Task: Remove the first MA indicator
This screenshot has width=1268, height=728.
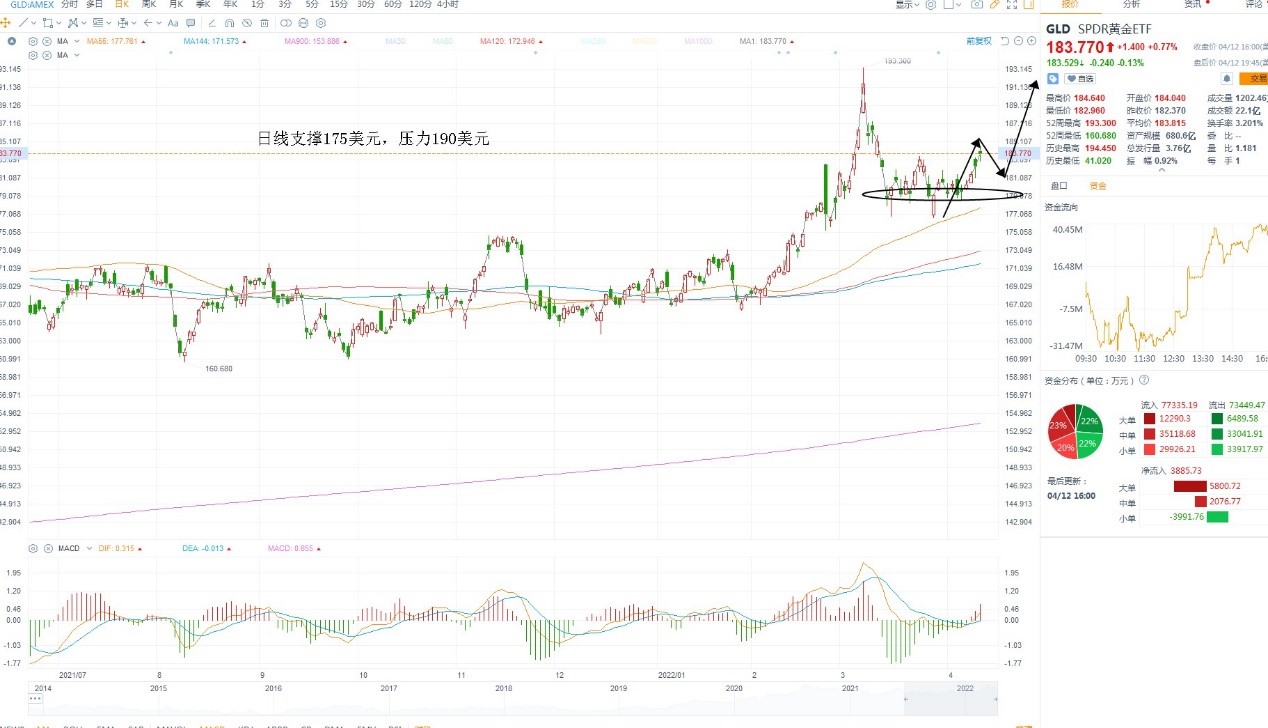Action: [47, 41]
